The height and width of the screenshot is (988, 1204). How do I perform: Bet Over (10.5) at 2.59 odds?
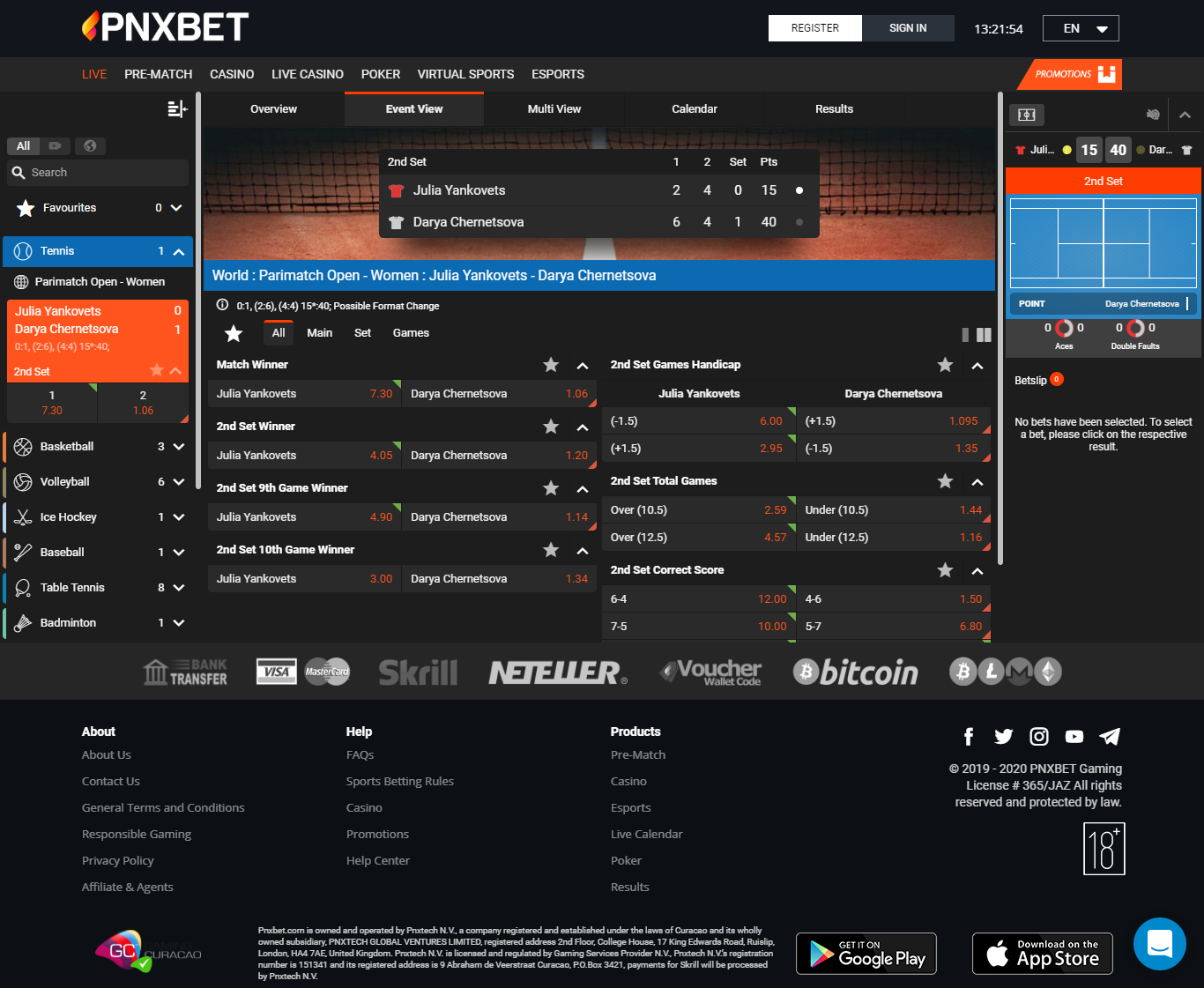(x=699, y=510)
